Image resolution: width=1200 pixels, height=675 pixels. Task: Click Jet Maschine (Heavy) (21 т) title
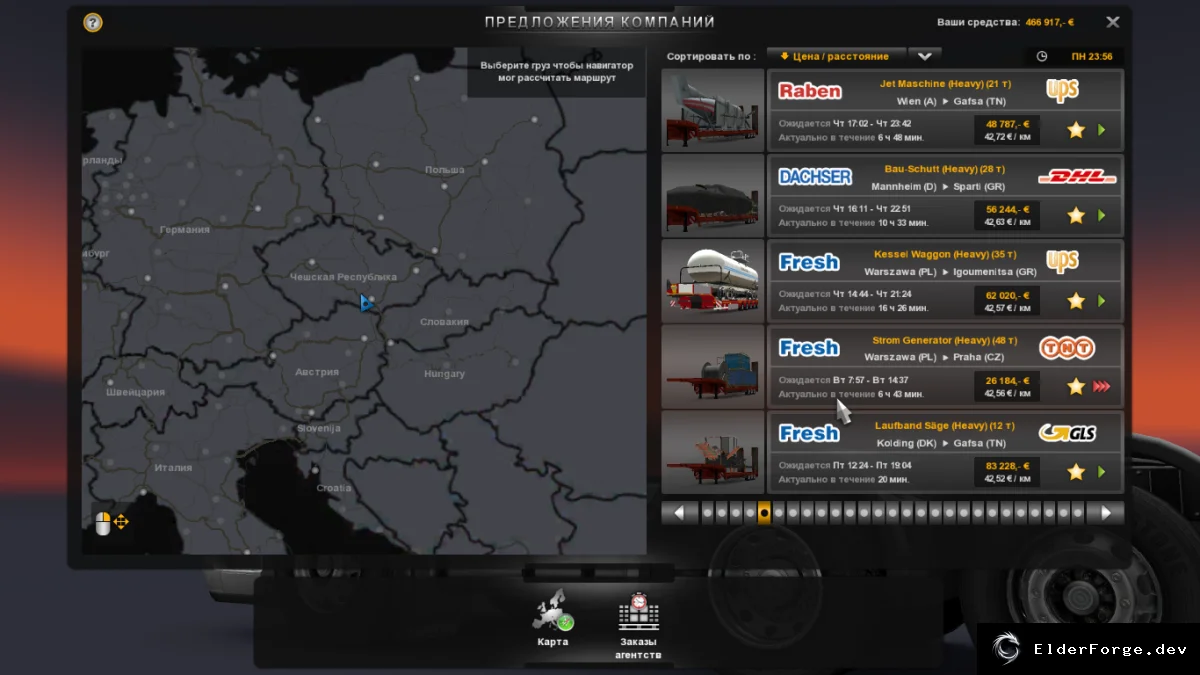[x=944, y=84]
